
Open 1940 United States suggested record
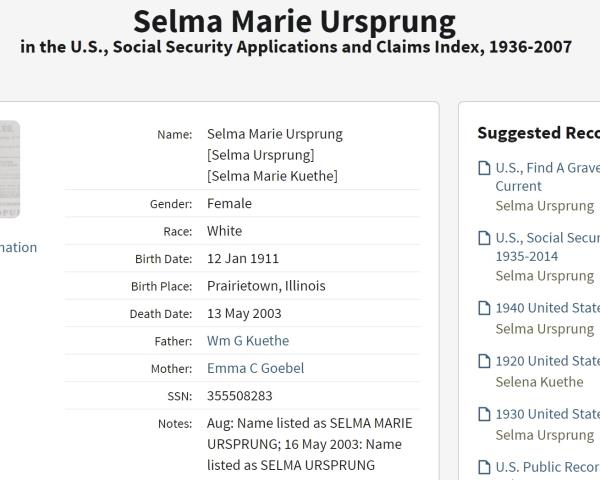[547, 308]
